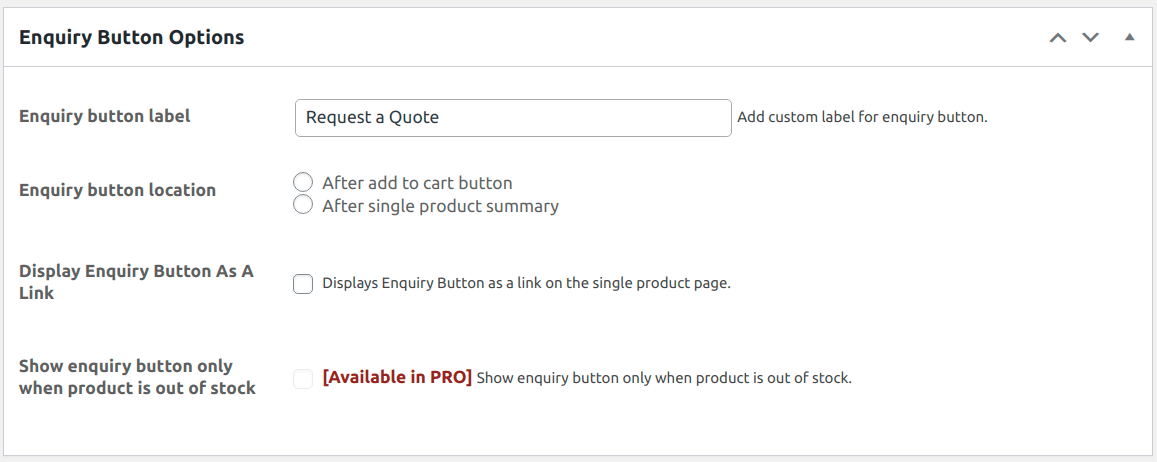Click the Enquiry Button Options heading
Screen dimensions: 1157x462
131,38
